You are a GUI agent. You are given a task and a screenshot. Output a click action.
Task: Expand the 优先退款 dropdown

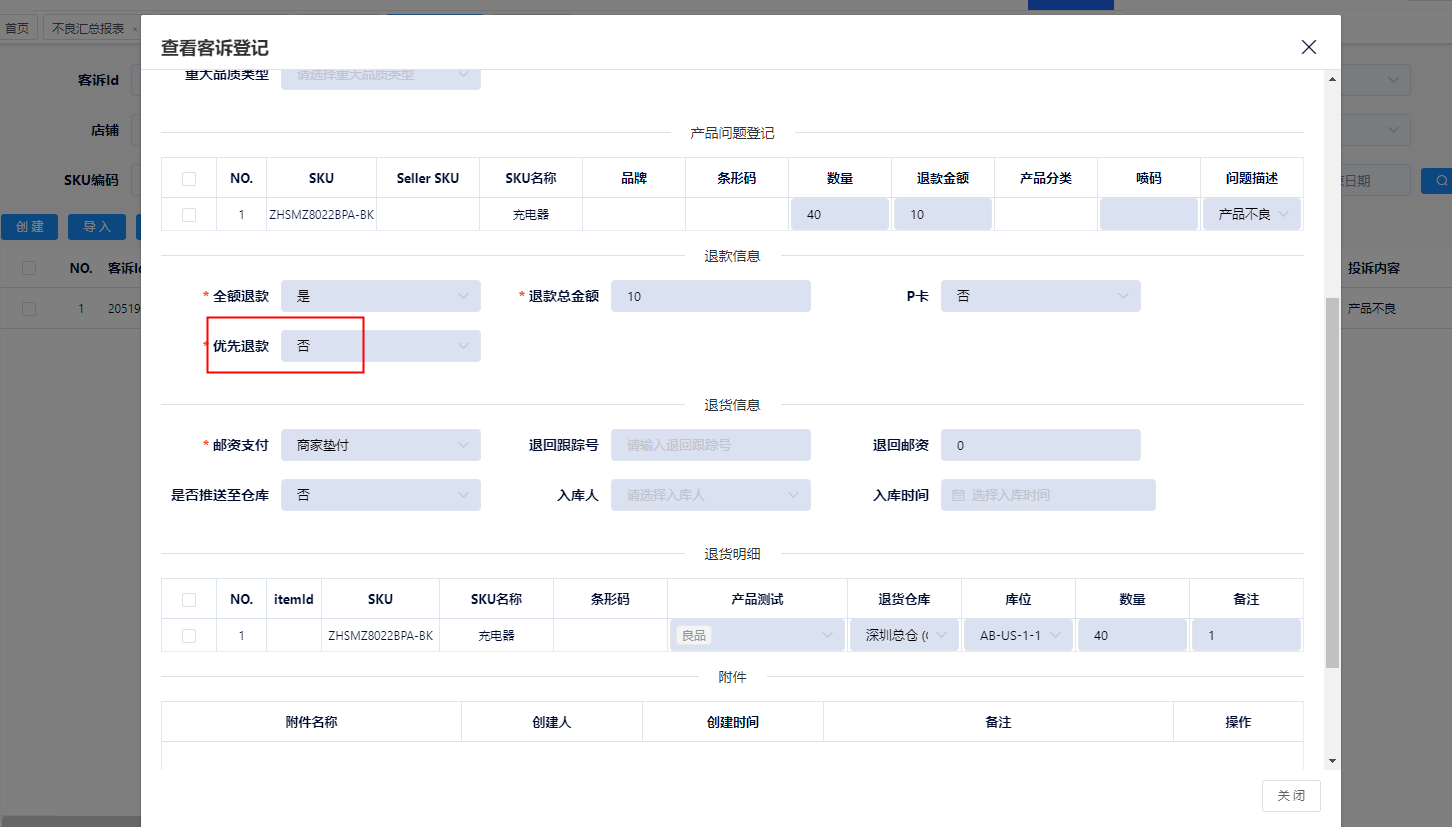point(380,346)
